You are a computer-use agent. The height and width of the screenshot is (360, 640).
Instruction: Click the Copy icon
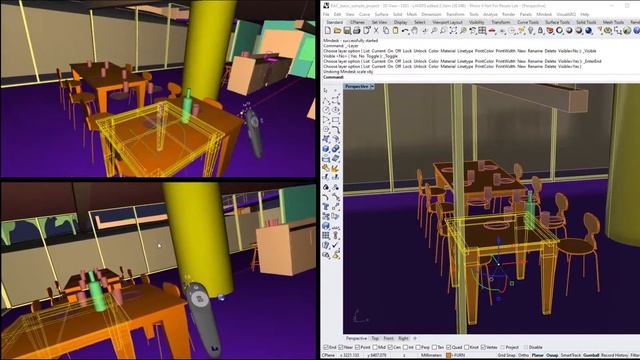(x=386, y=31)
